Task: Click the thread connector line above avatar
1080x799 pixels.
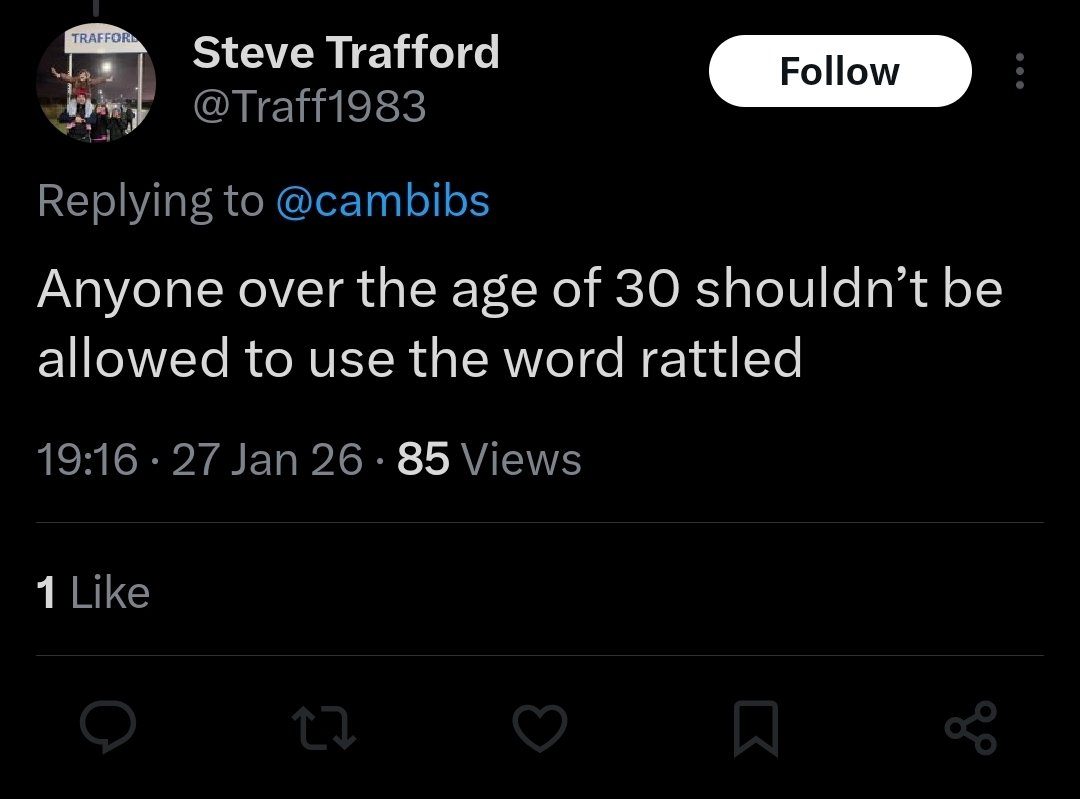Action: [x=96, y=8]
